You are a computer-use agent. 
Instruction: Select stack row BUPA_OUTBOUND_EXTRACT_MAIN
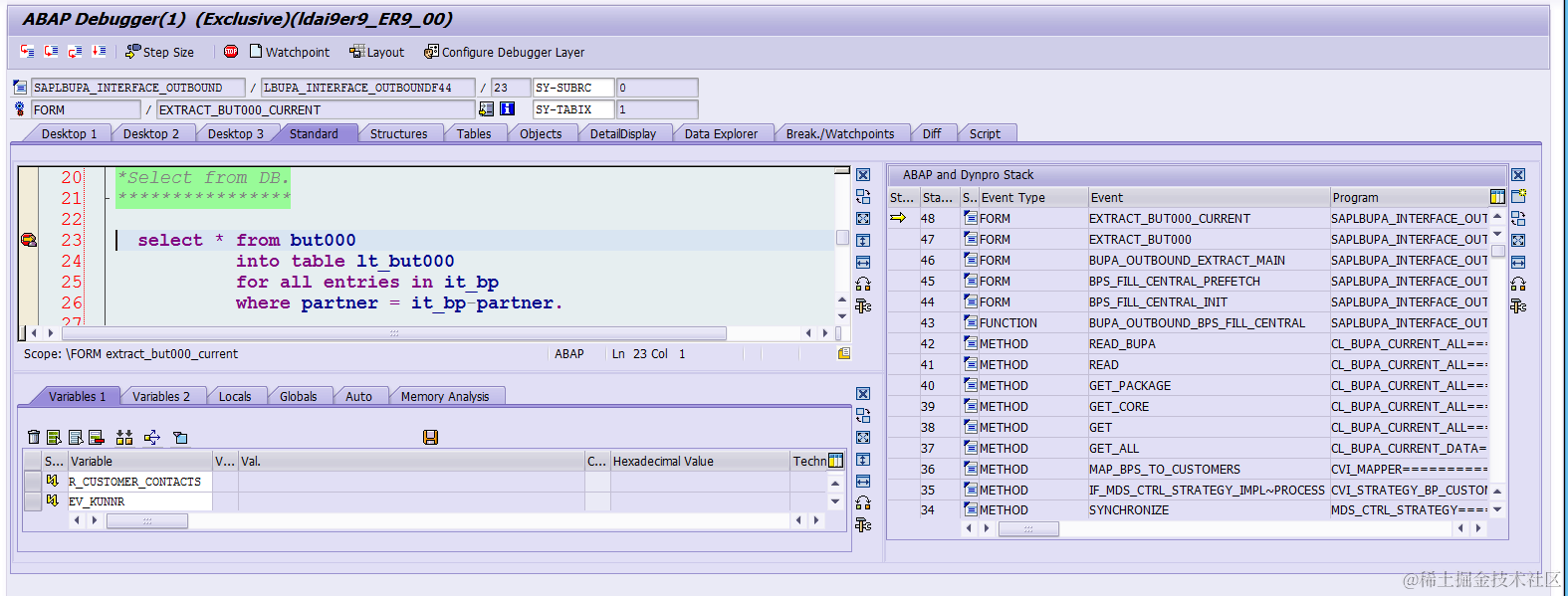click(x=1187, y=260)
